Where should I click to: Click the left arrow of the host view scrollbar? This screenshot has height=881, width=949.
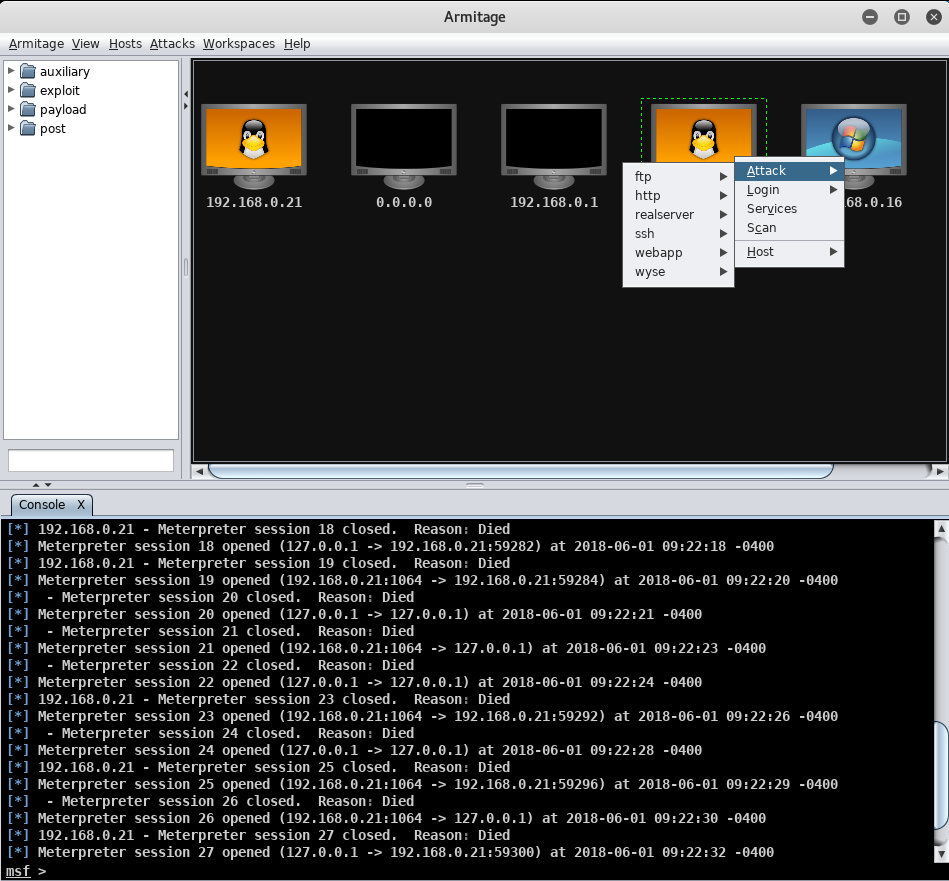point(199,471)
